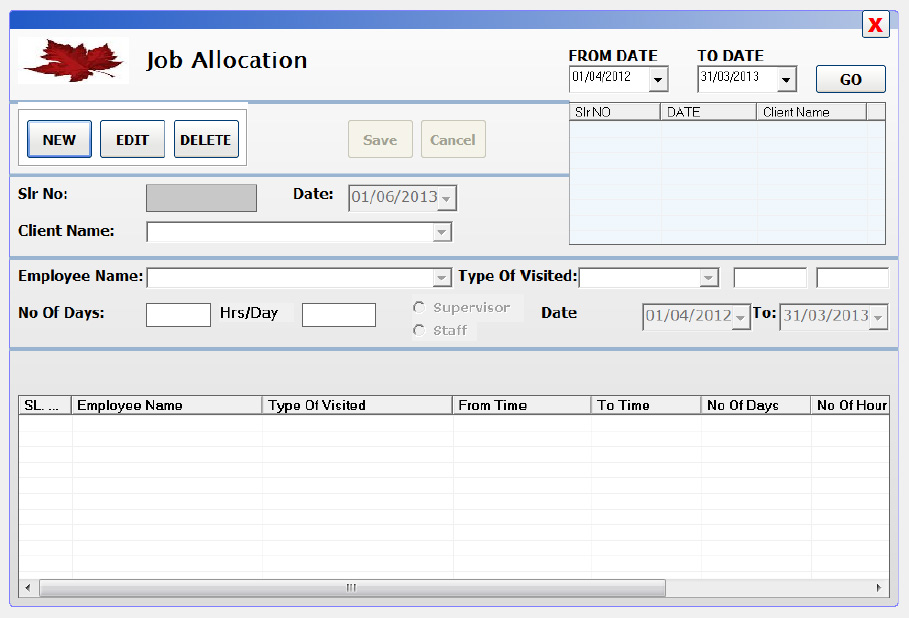Click the NEW button
Image resolution: width=909 pixels, height=618 pixels.
coord(58,139)
